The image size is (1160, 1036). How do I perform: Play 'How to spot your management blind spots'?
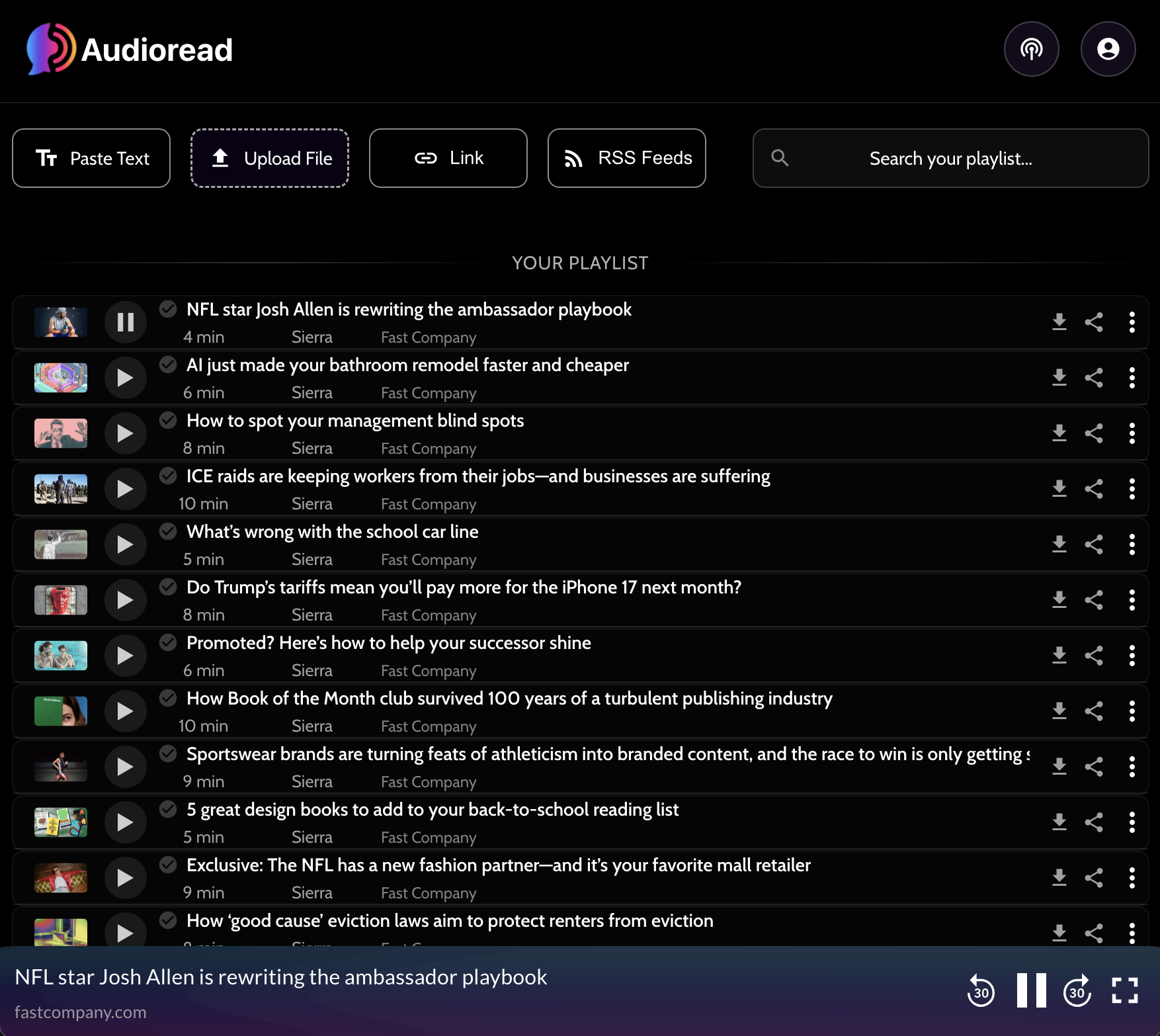(x=125, y=433)
